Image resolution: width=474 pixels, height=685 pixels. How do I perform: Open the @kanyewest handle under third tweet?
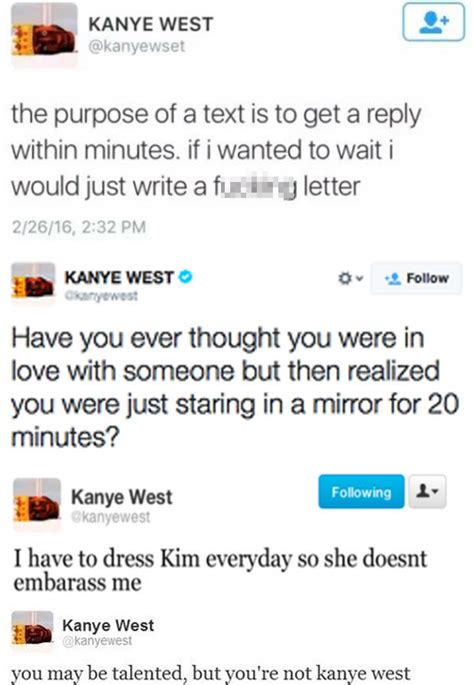click(111, 517)
